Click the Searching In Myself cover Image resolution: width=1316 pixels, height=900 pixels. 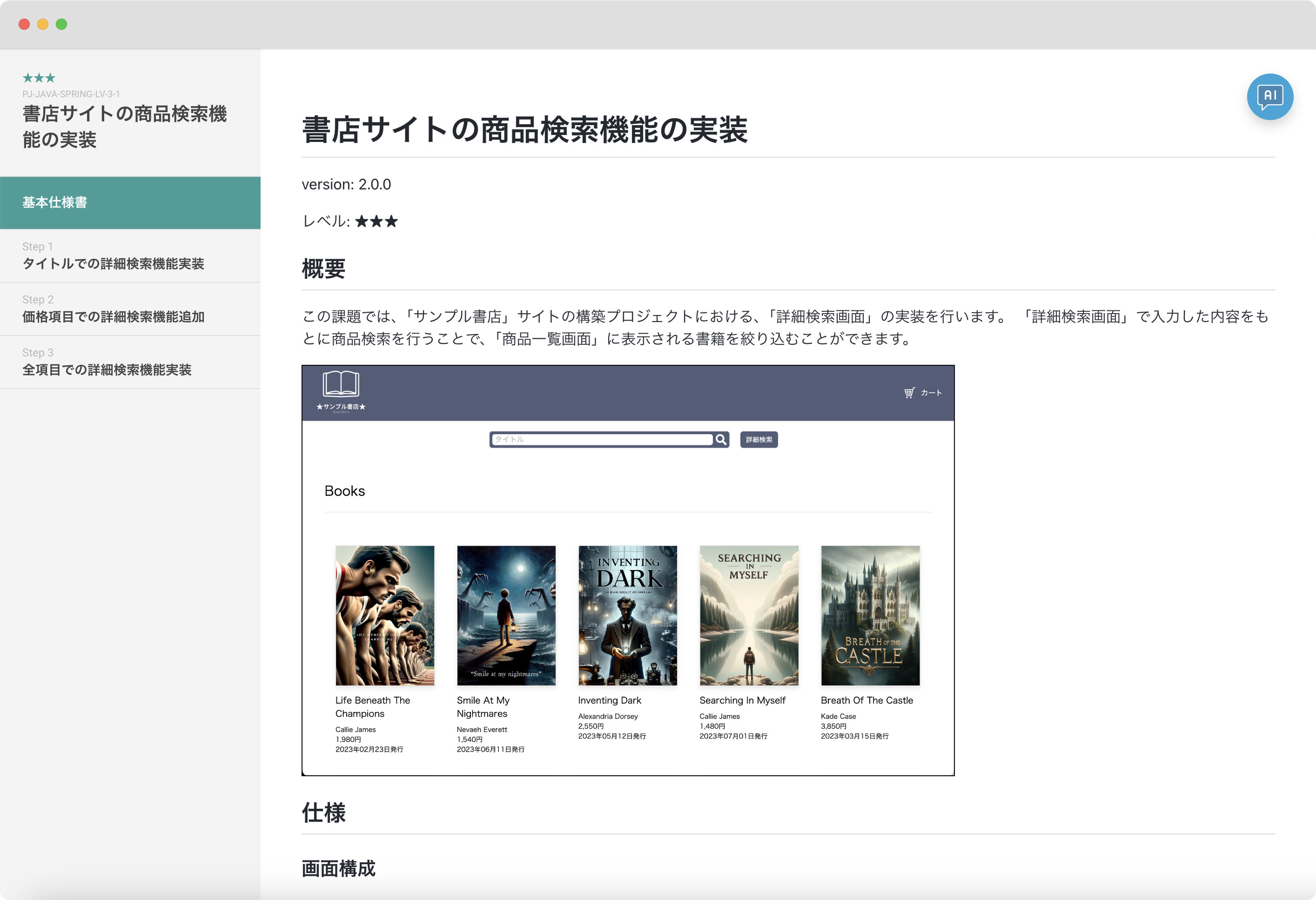[x=749, y=616]
